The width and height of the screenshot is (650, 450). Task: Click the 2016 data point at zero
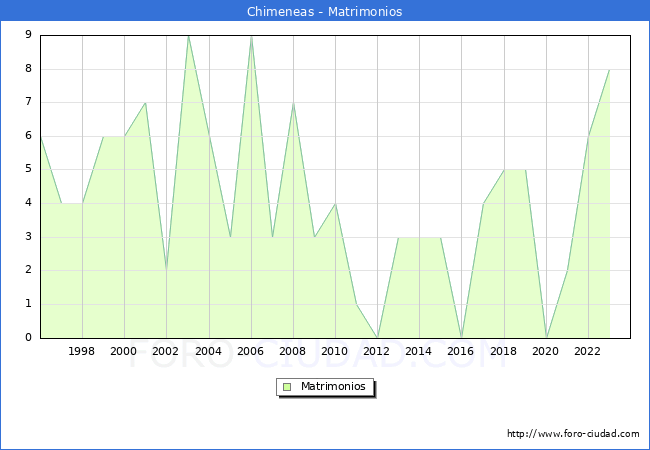click(462, 337)
